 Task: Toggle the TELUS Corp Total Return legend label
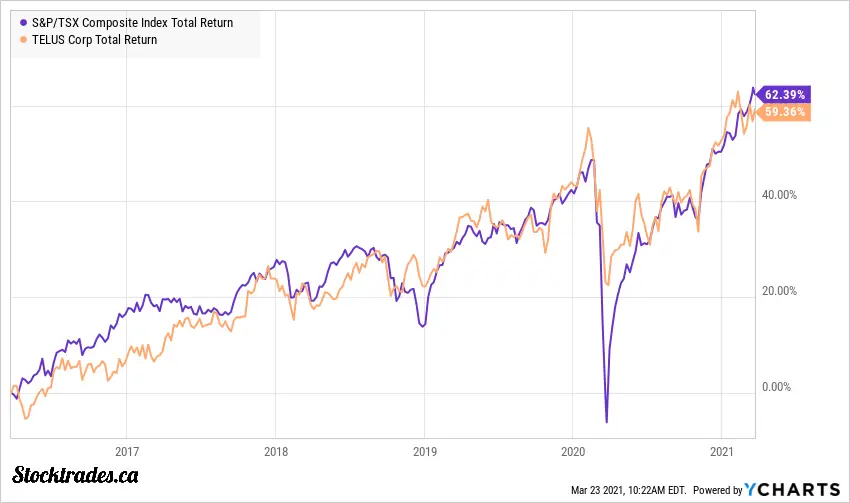[95, 40]
